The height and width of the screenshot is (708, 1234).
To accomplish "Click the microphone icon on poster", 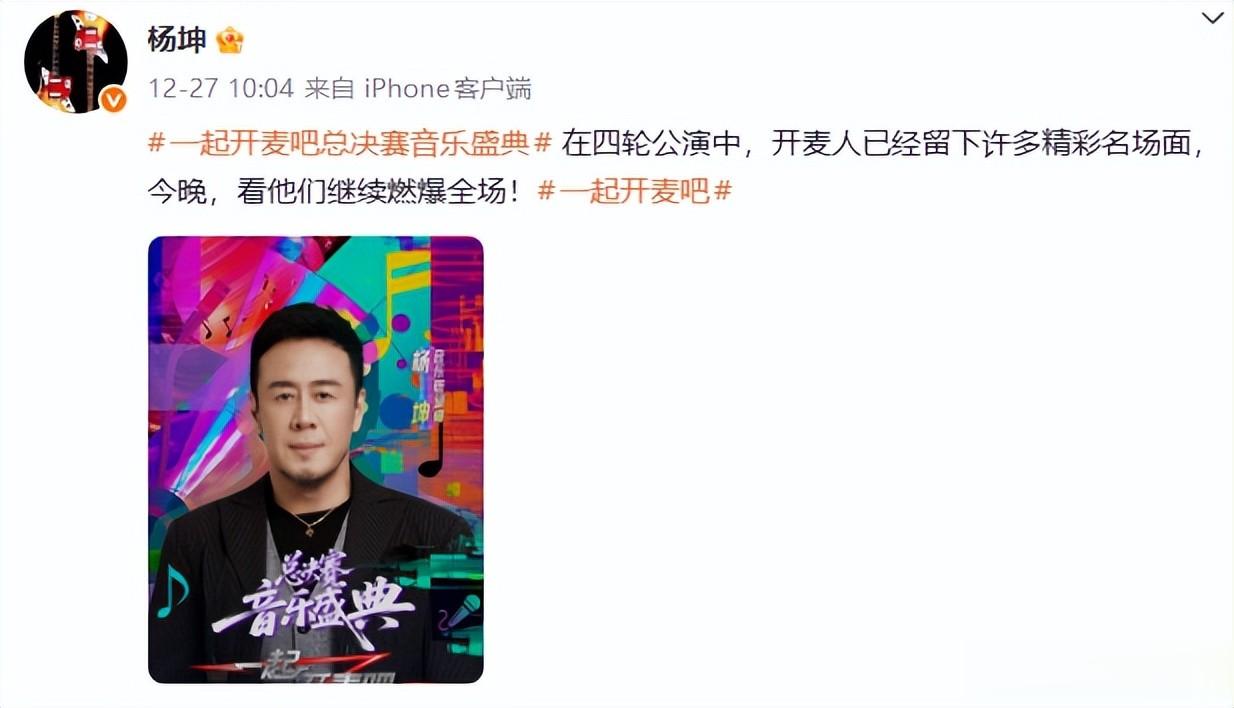I will (x=461, y=611).
